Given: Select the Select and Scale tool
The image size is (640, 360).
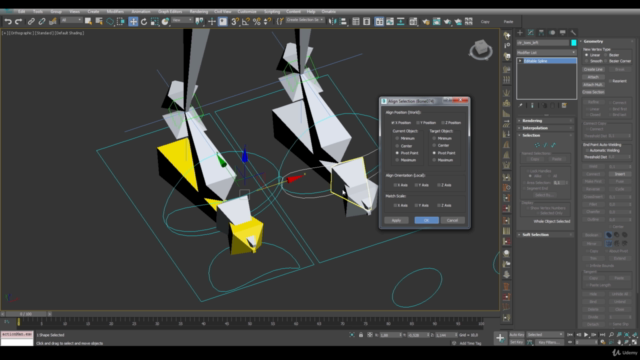Looking at the screenshot, I should tap(154, 21).
